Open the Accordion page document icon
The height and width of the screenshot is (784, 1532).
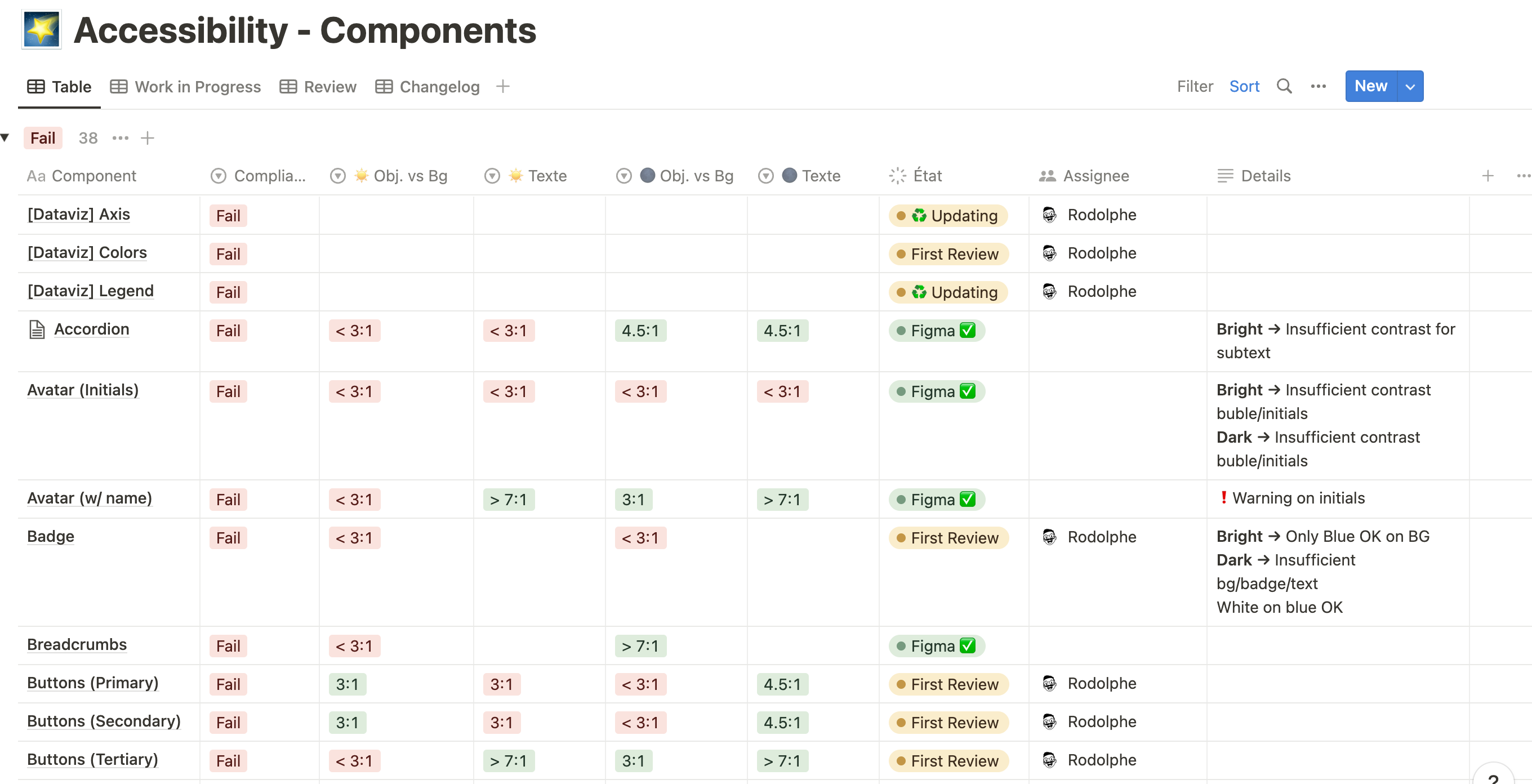(x=37, y=329)
